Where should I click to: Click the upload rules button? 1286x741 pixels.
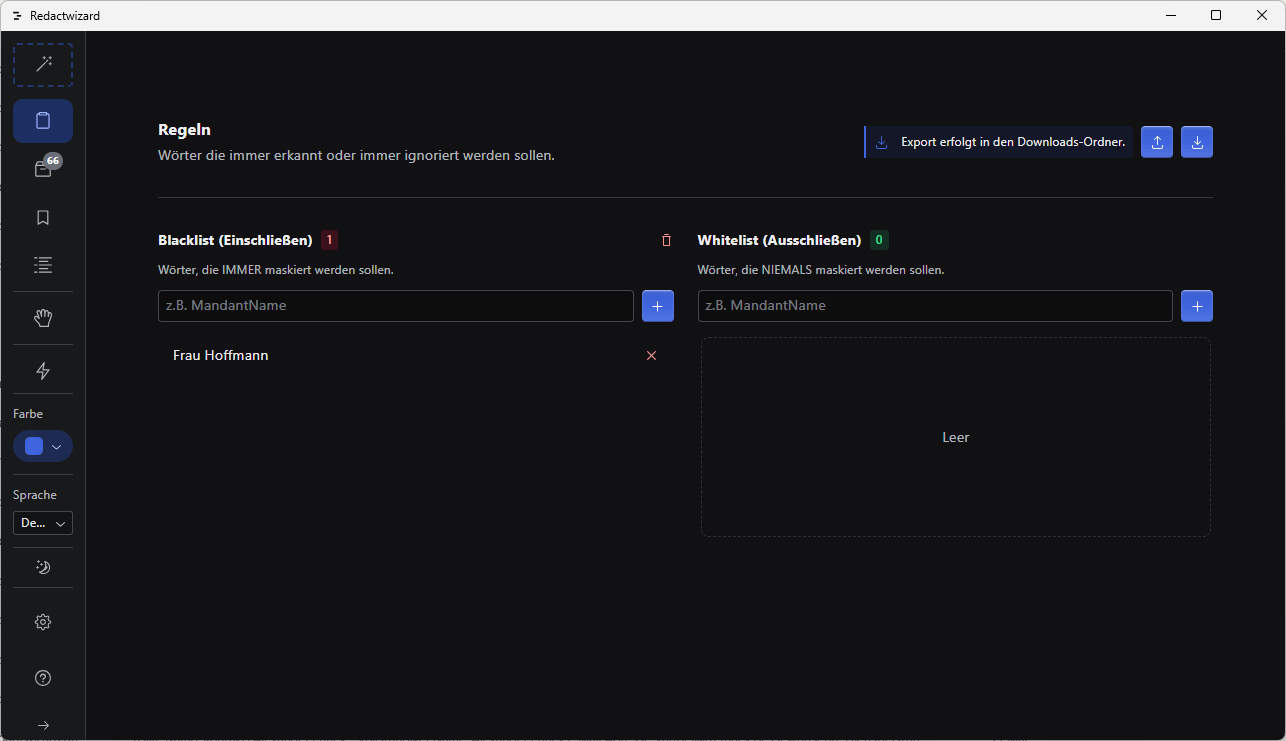pos(1157,142)
